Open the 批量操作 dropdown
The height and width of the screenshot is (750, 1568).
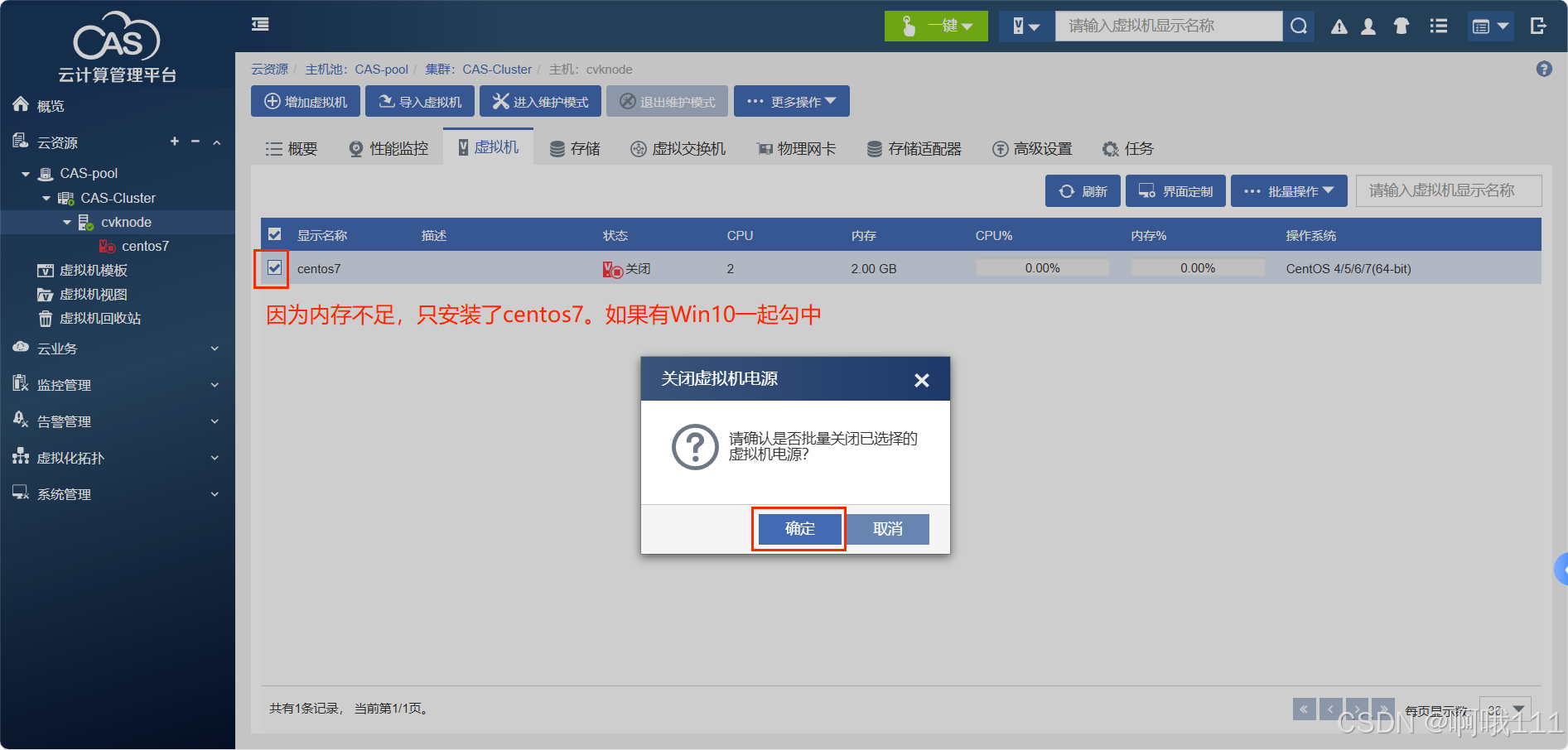pos(1289,190)
